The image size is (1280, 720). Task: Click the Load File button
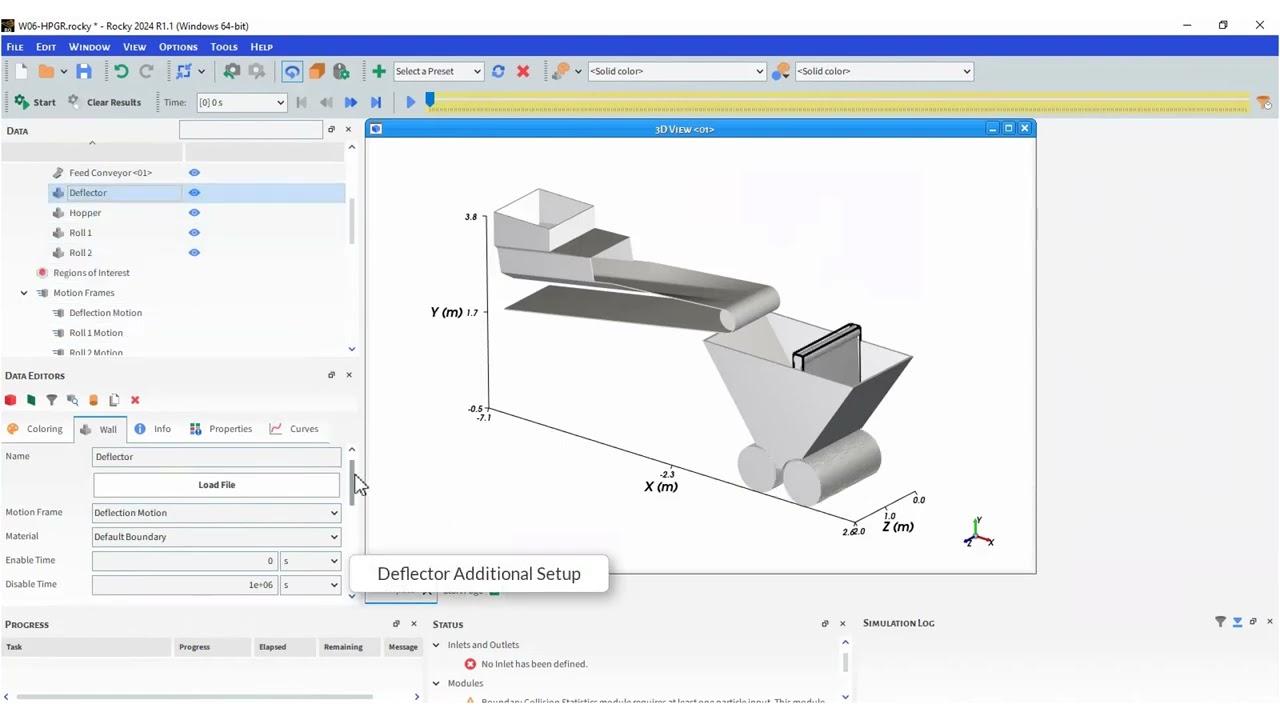pos(216,485)
